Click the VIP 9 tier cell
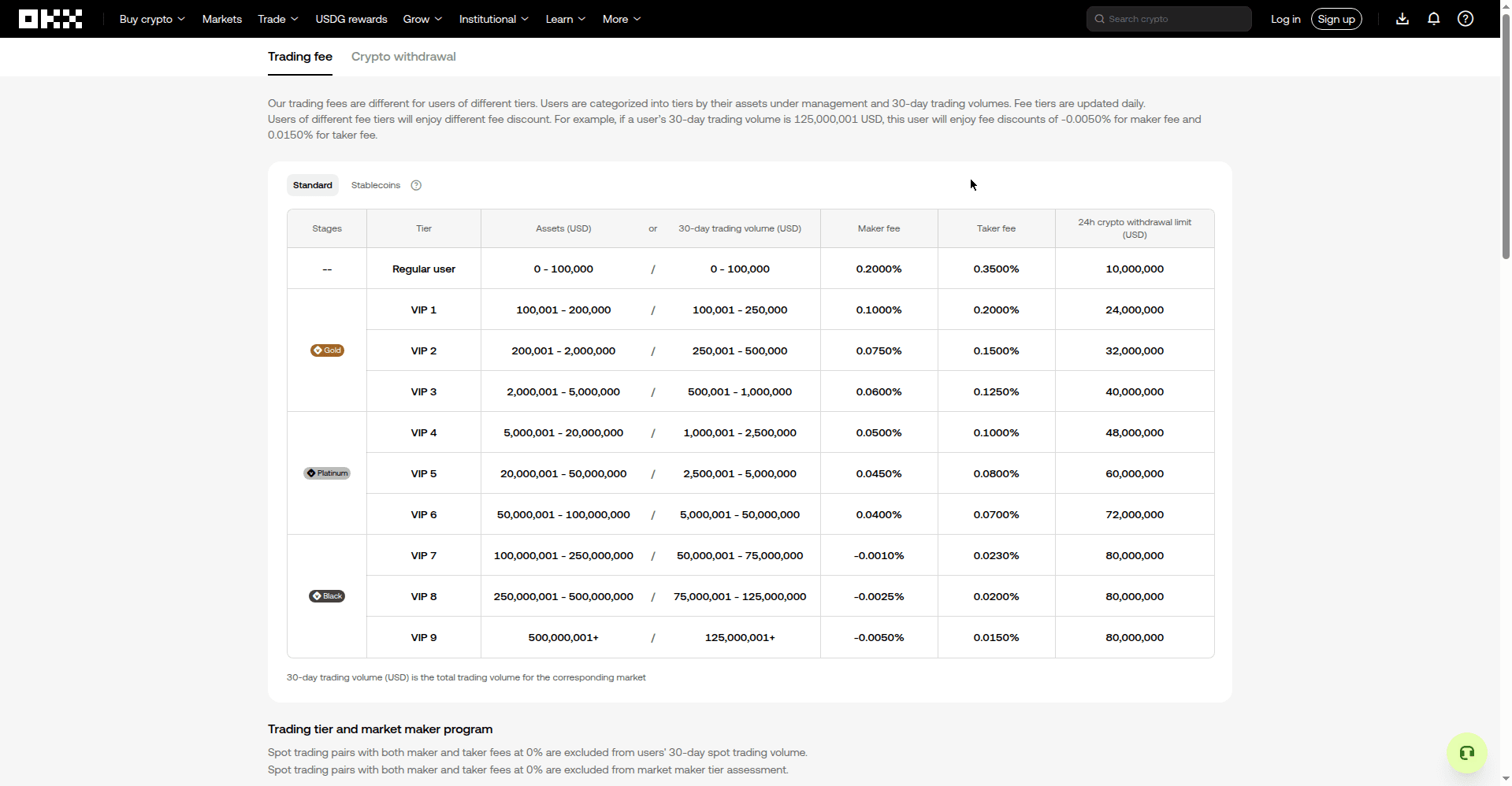 (424, 637)
